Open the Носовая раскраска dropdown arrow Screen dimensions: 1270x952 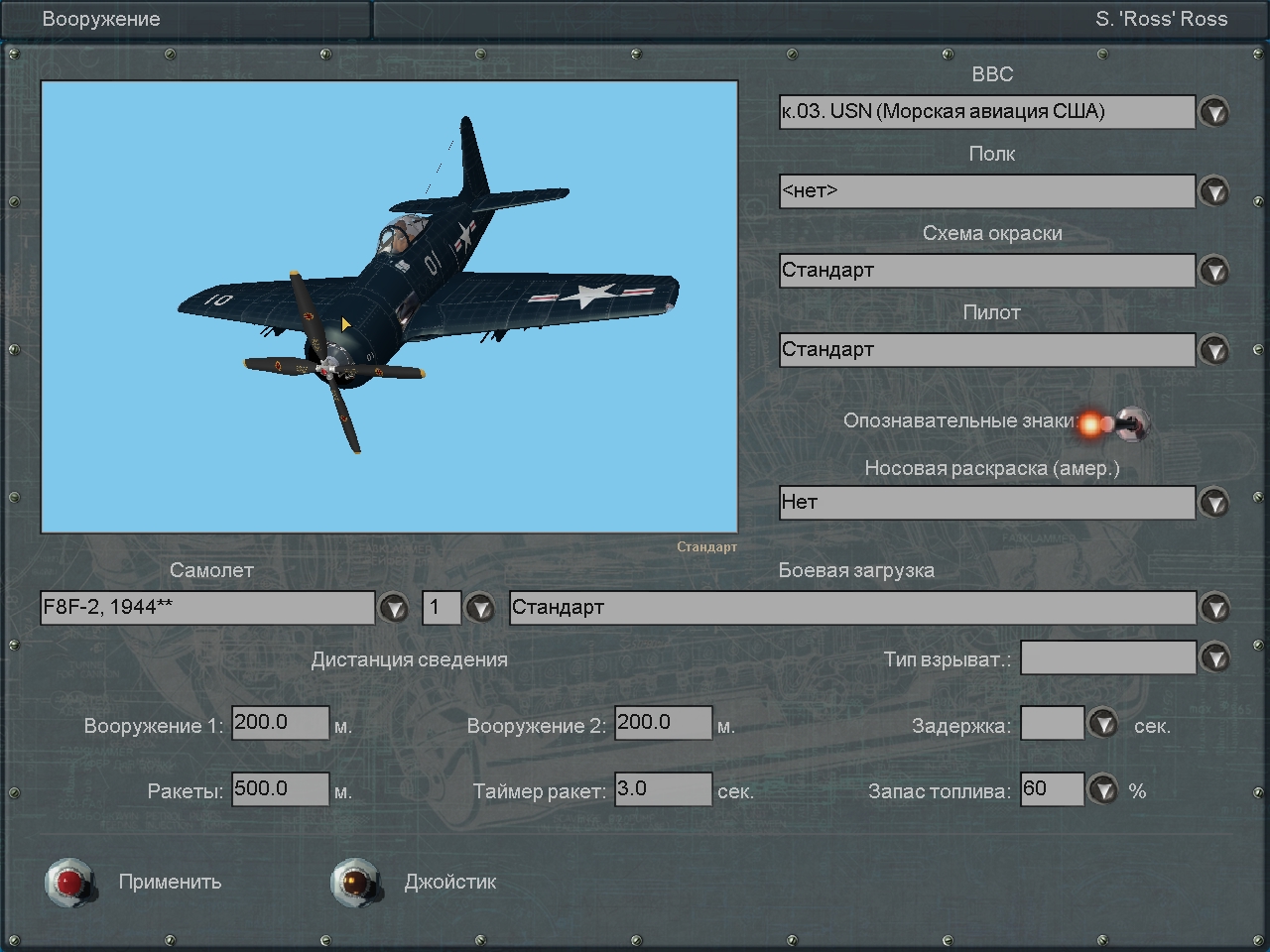click(x=1213, y=503)
